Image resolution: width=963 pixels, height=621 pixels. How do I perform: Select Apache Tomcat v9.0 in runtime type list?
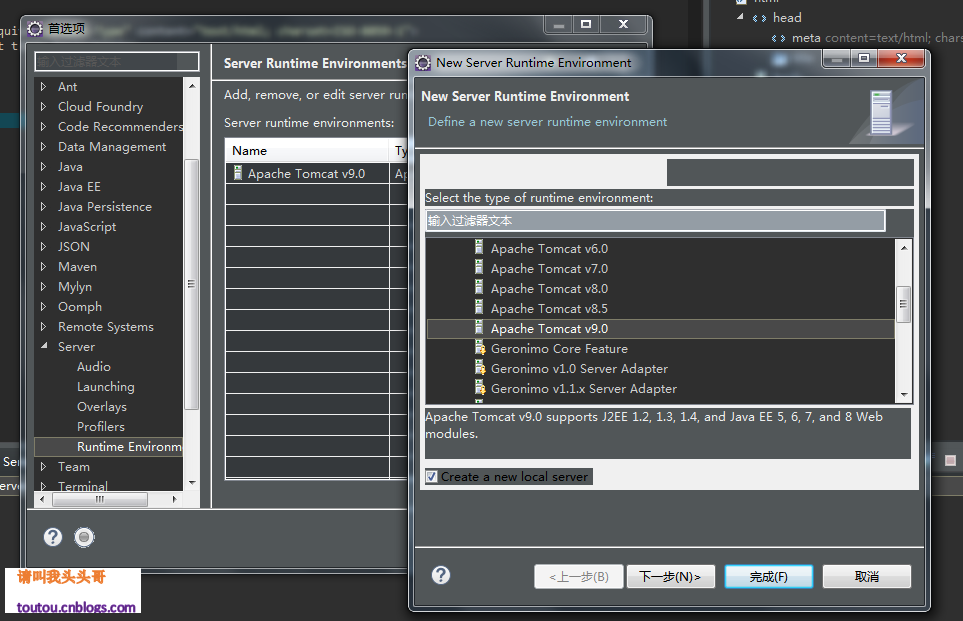(660, 329)
